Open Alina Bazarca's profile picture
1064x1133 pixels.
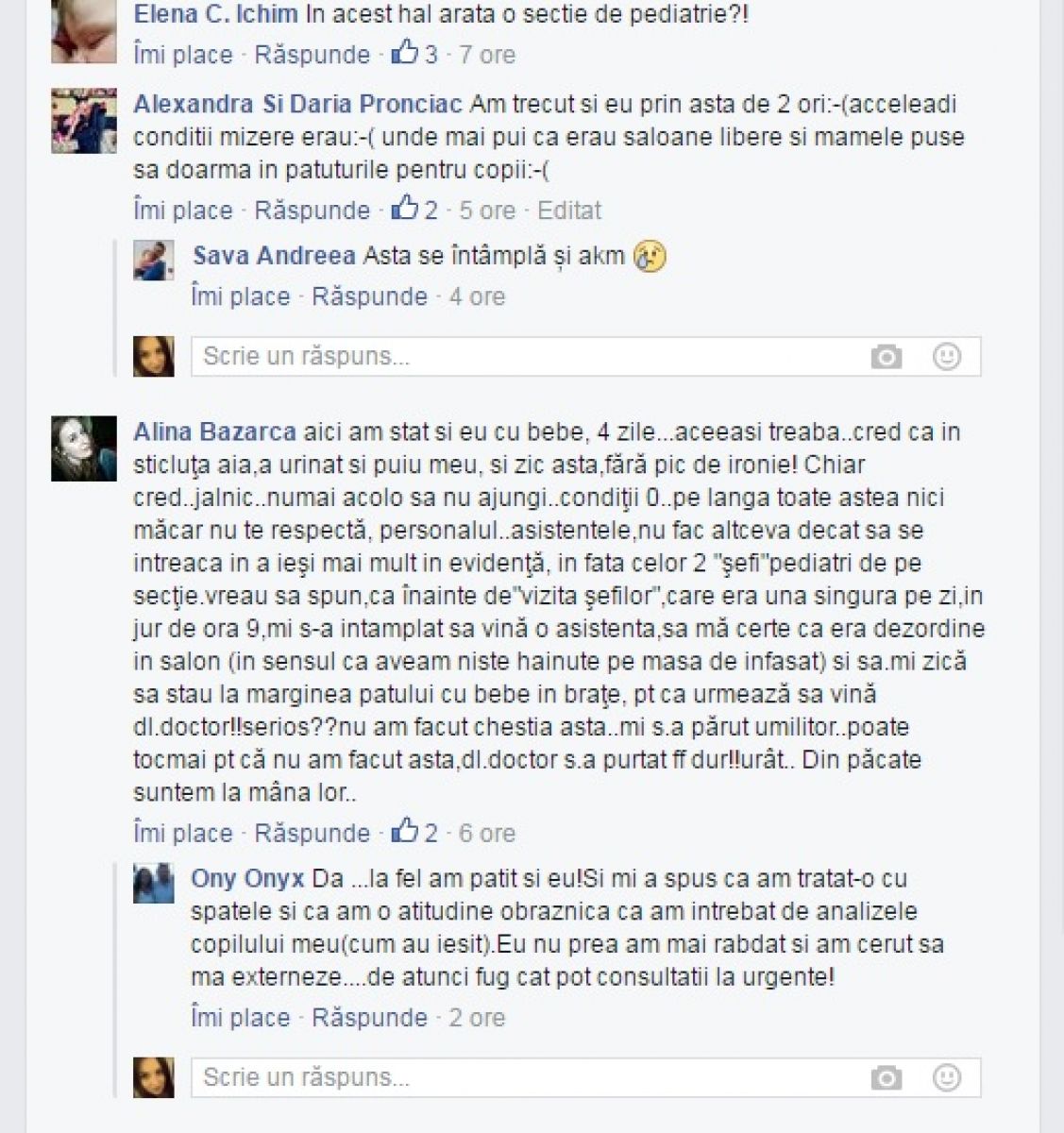pos(84,448)
